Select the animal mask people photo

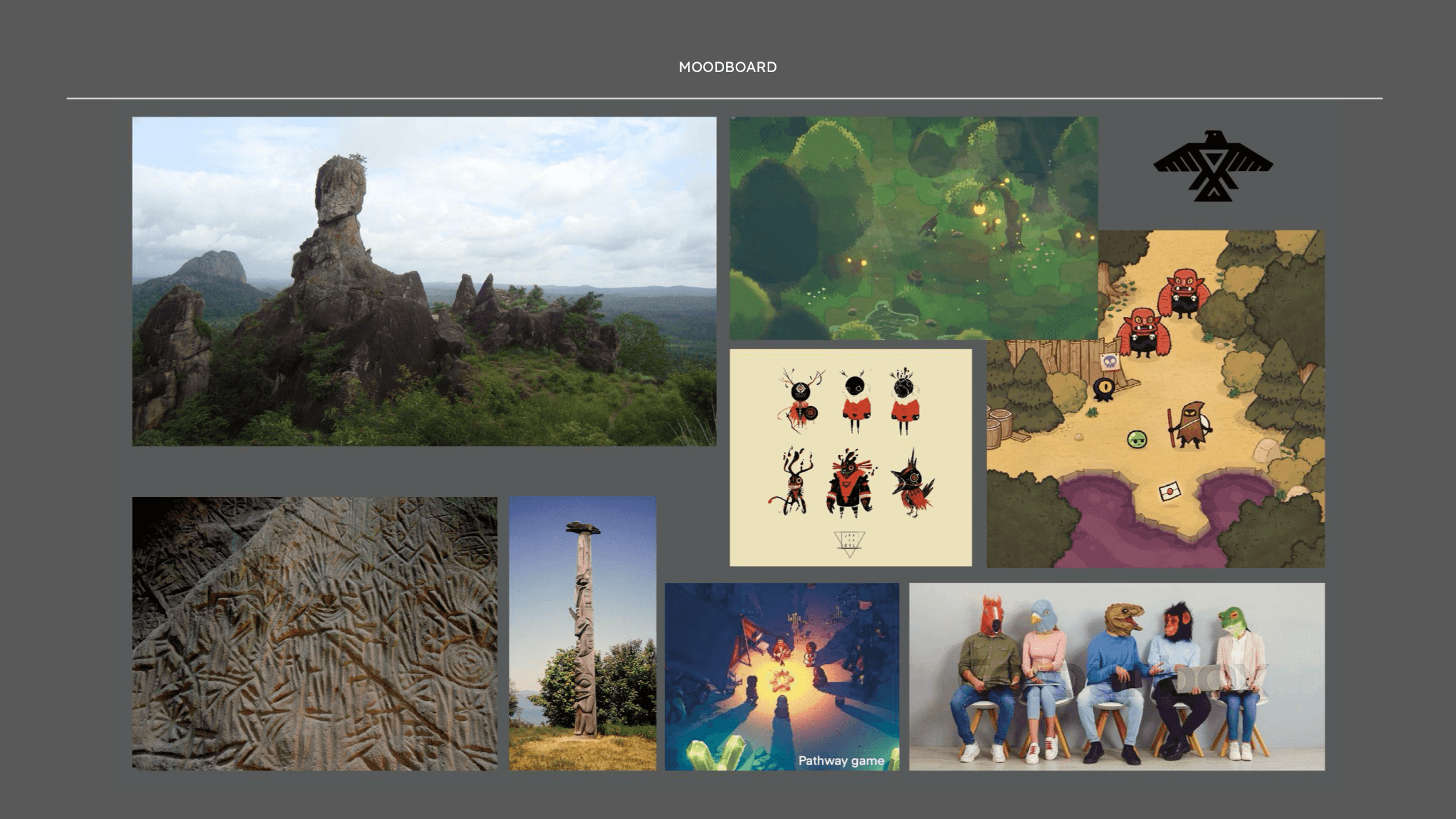pyautogui.click(x=1116, y=676)
